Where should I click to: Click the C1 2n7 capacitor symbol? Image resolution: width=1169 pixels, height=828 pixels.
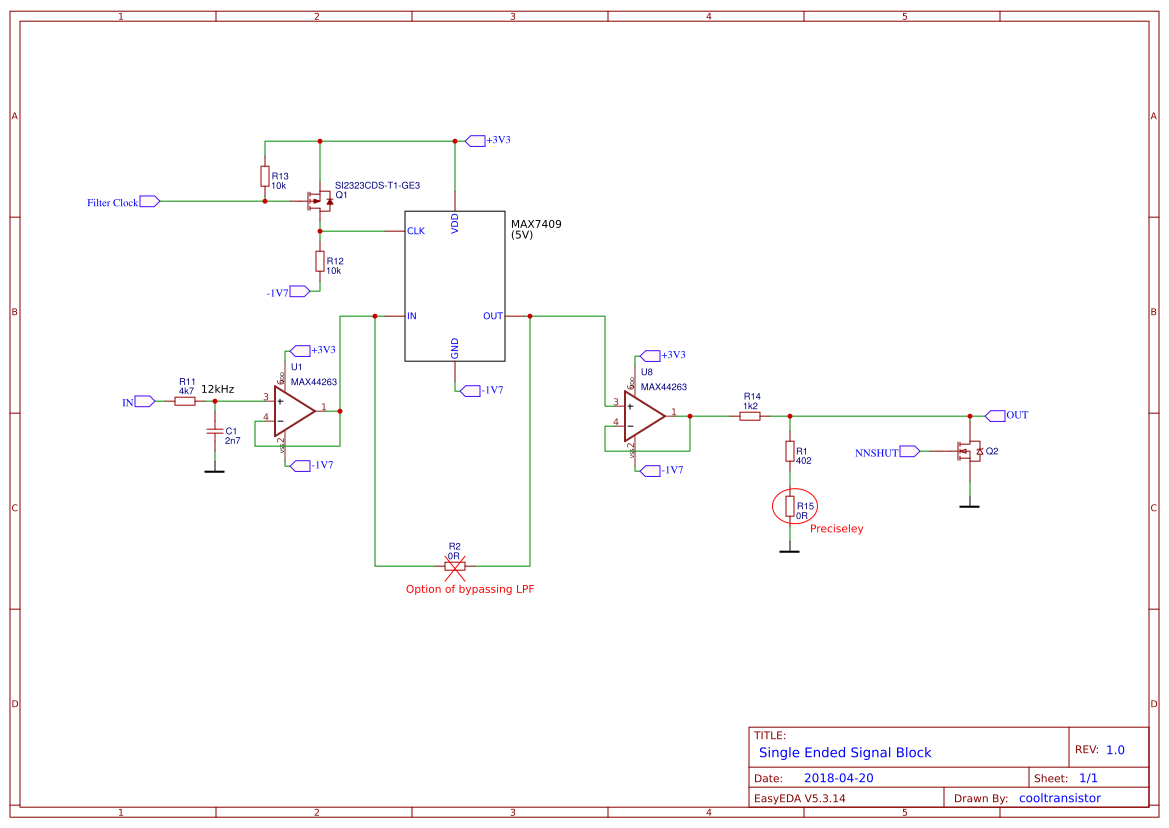213,430
